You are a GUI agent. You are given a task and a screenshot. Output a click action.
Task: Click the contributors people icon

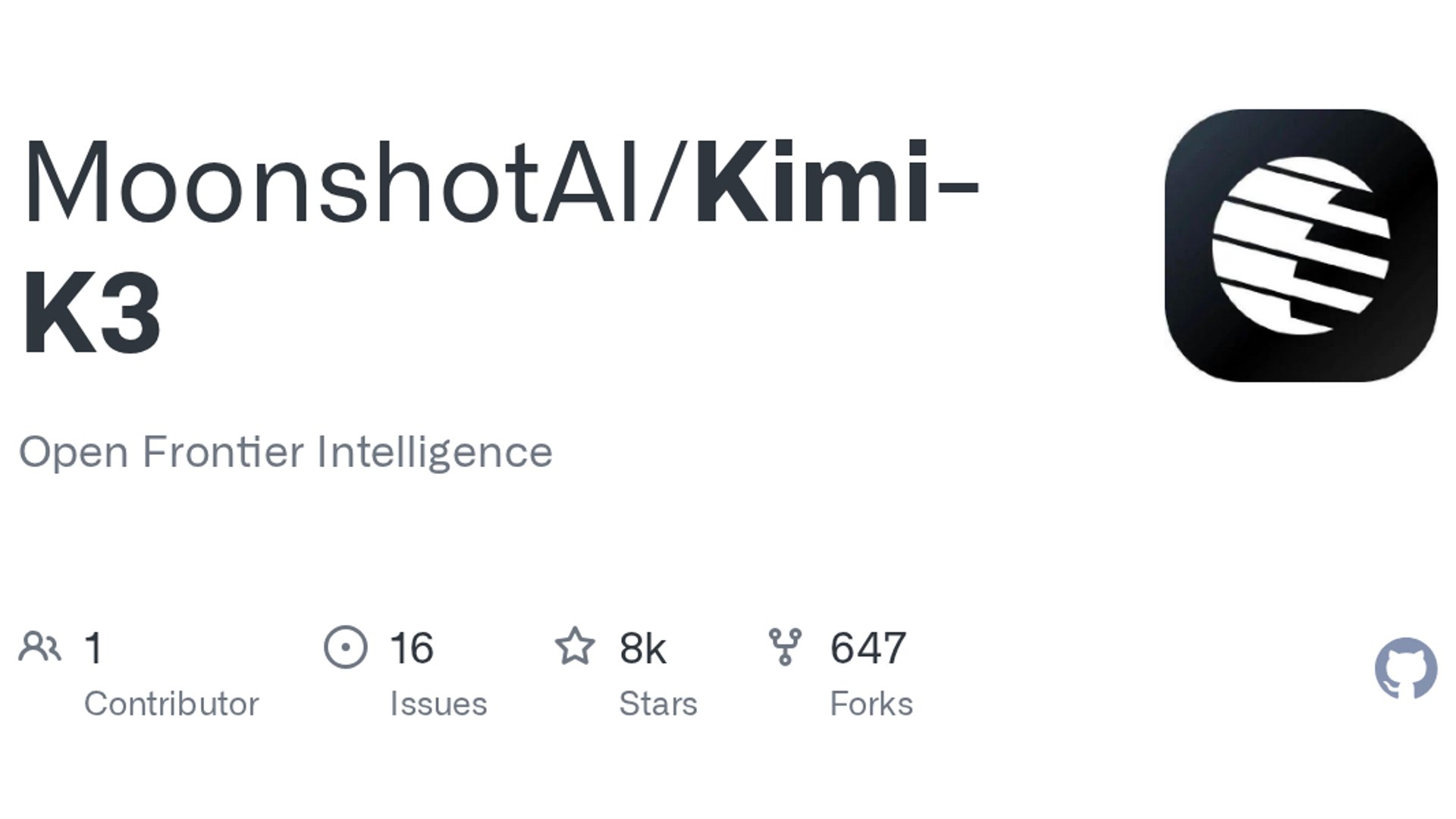coord(39,647)
